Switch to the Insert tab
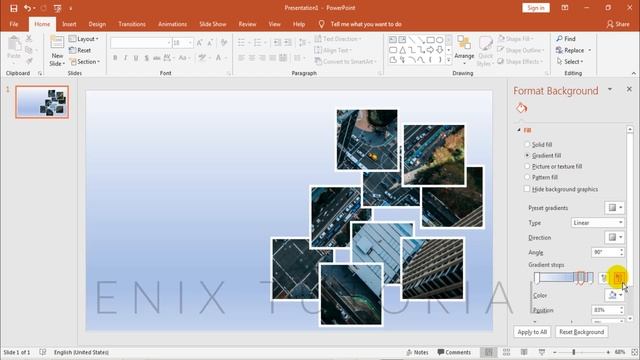 69,24
